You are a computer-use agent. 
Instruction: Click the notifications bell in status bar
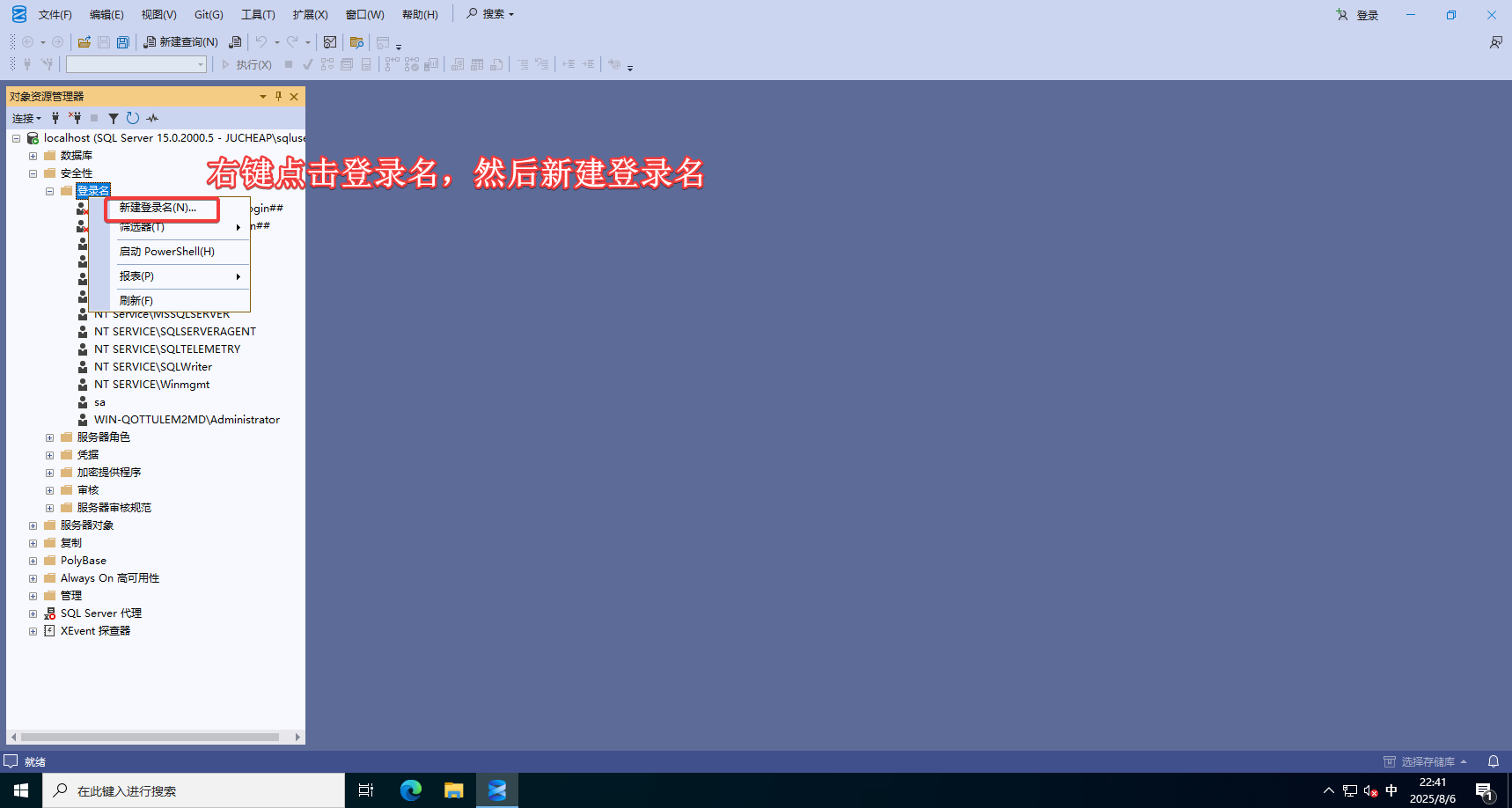(x=1494, y=761)
